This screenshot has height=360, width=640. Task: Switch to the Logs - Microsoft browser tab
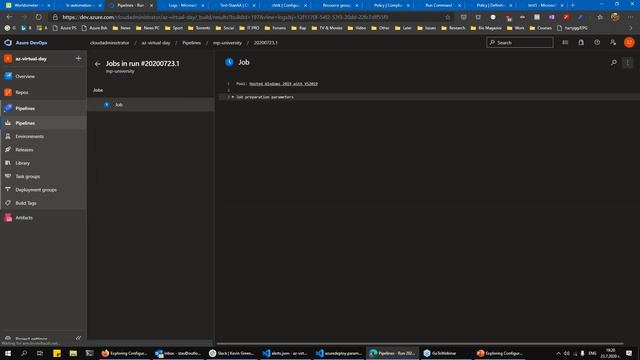coord(182,5)
